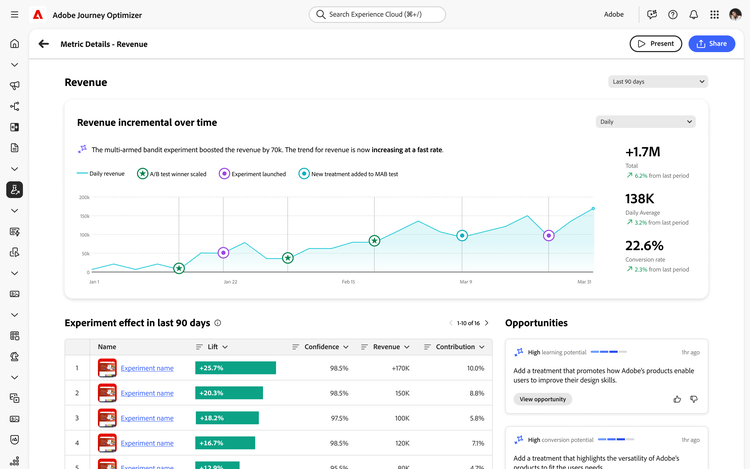Go to next page of experiments
This screenshot has height=469, width=750.
pyautogui.click(x=486, y=323)
